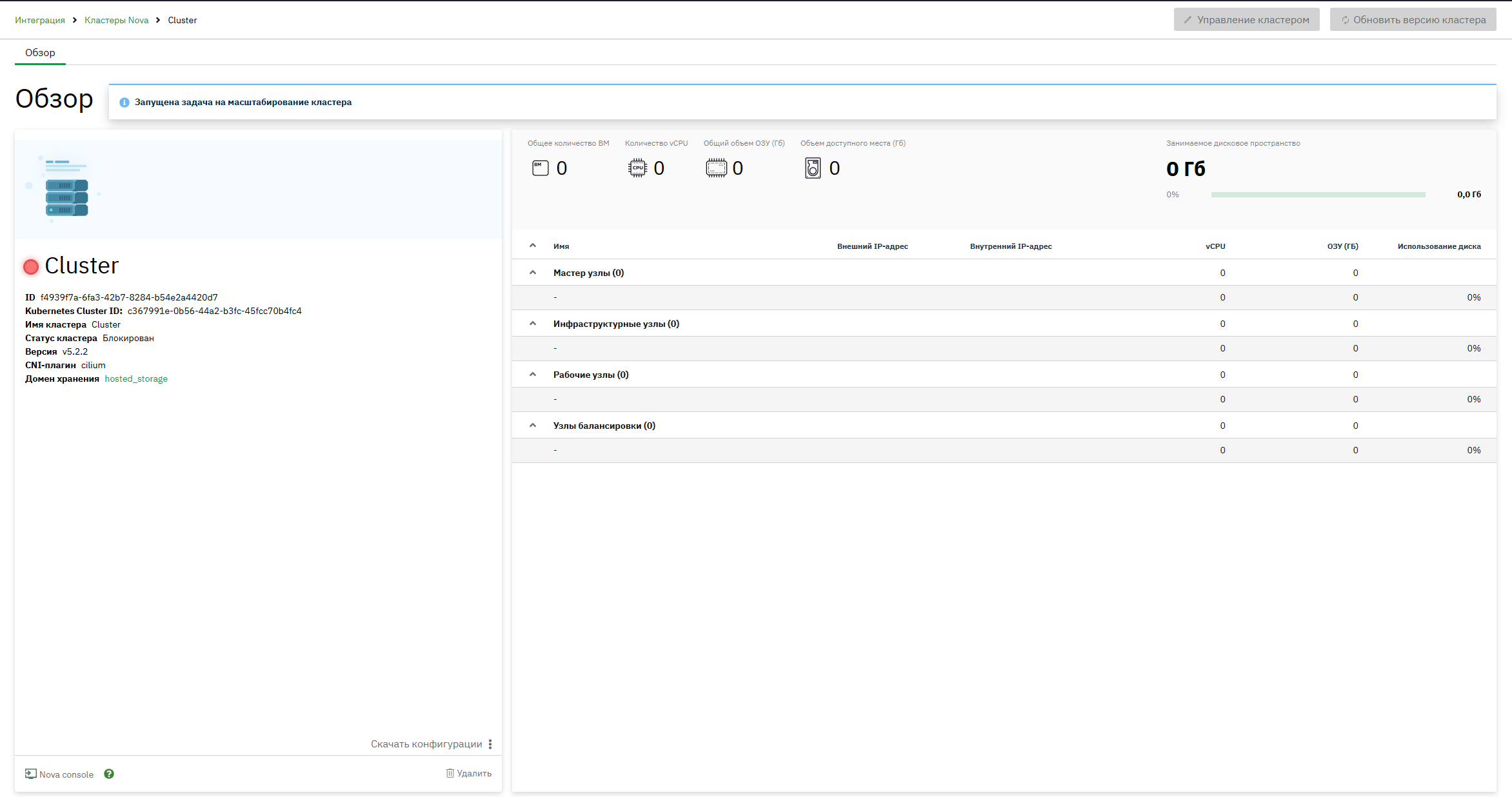Image resolution: width=1512 pixels, height=797 pixels.
Task: Toggle the collapse-all chevron in table header
Action: click(x=533, y=245)
